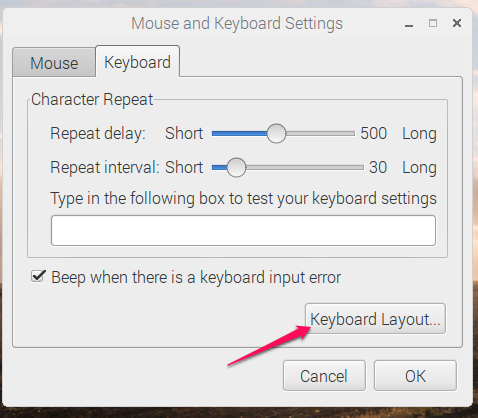Click the Character Repeat group title
This screenshot has width=478, height=418.
coord(92,99)
